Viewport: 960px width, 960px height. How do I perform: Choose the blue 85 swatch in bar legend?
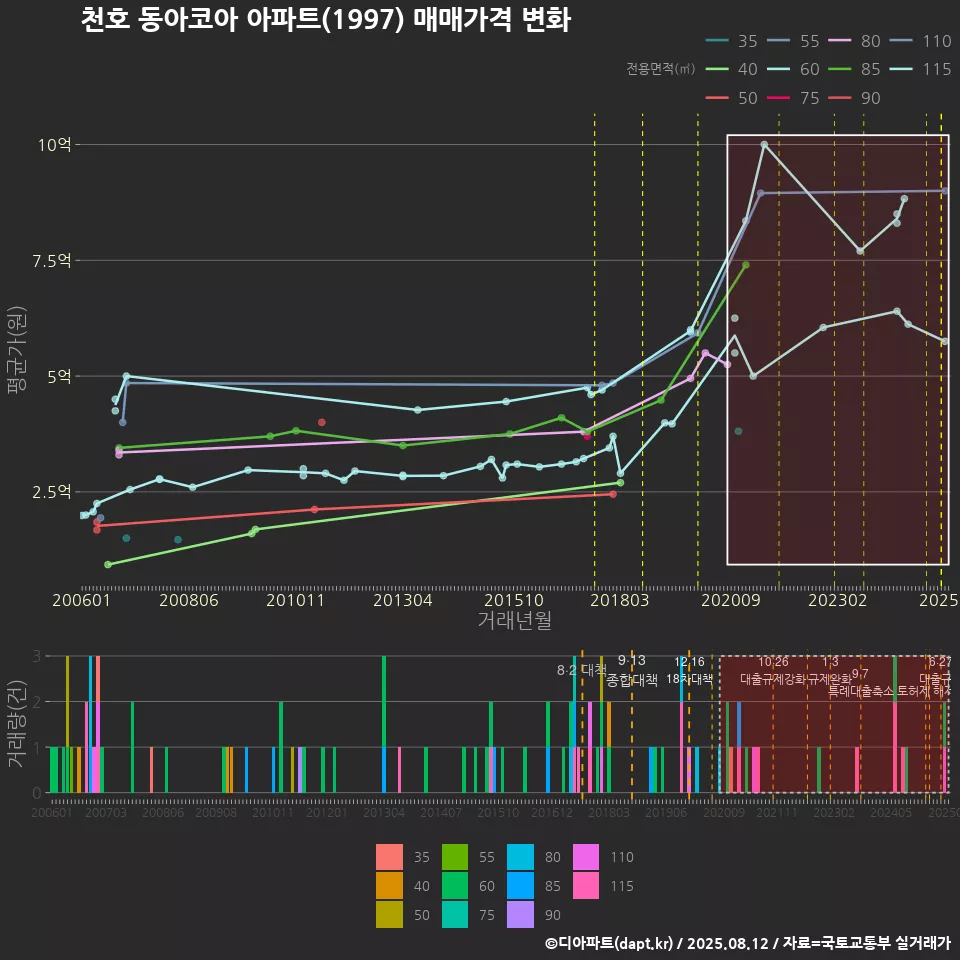pos(520,885)
